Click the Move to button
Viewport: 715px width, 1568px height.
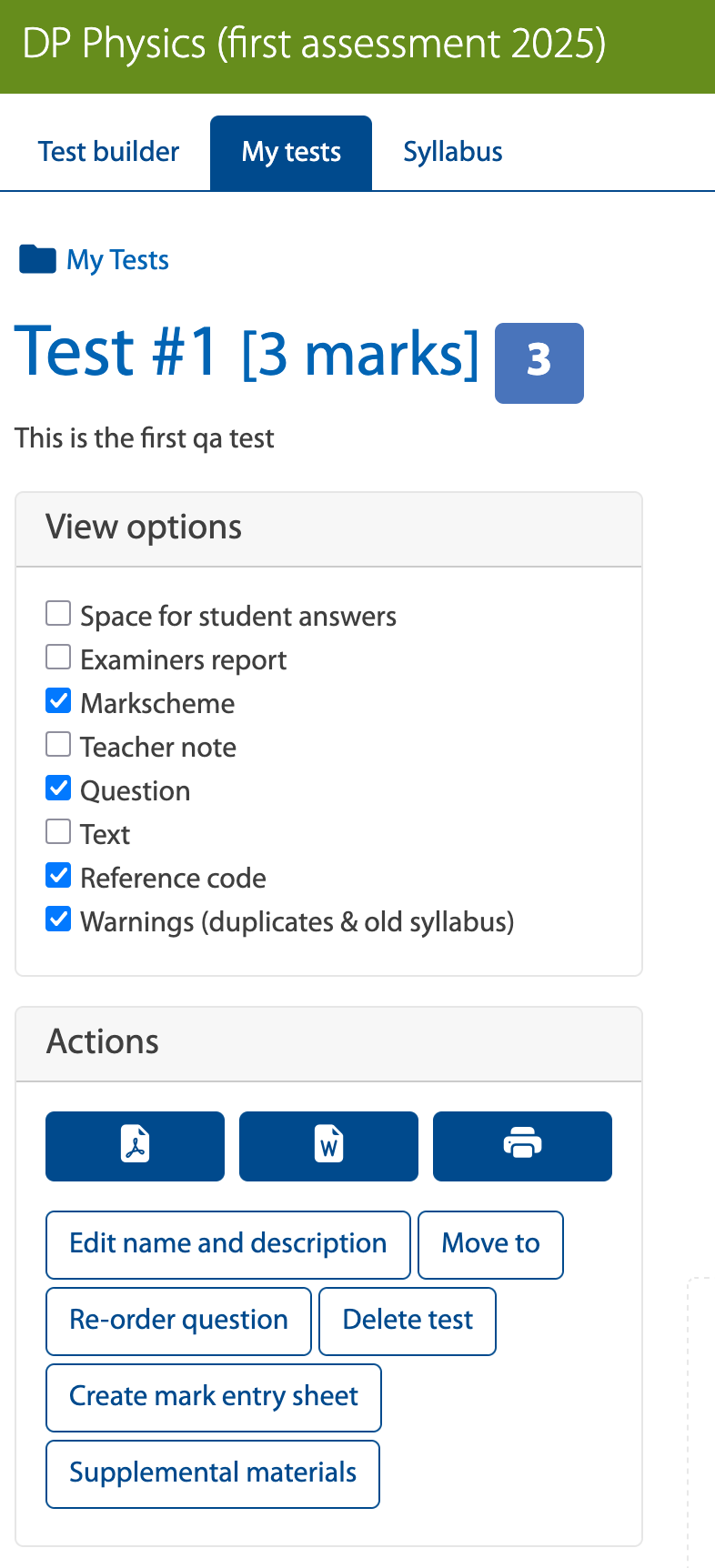[490, 1244]
